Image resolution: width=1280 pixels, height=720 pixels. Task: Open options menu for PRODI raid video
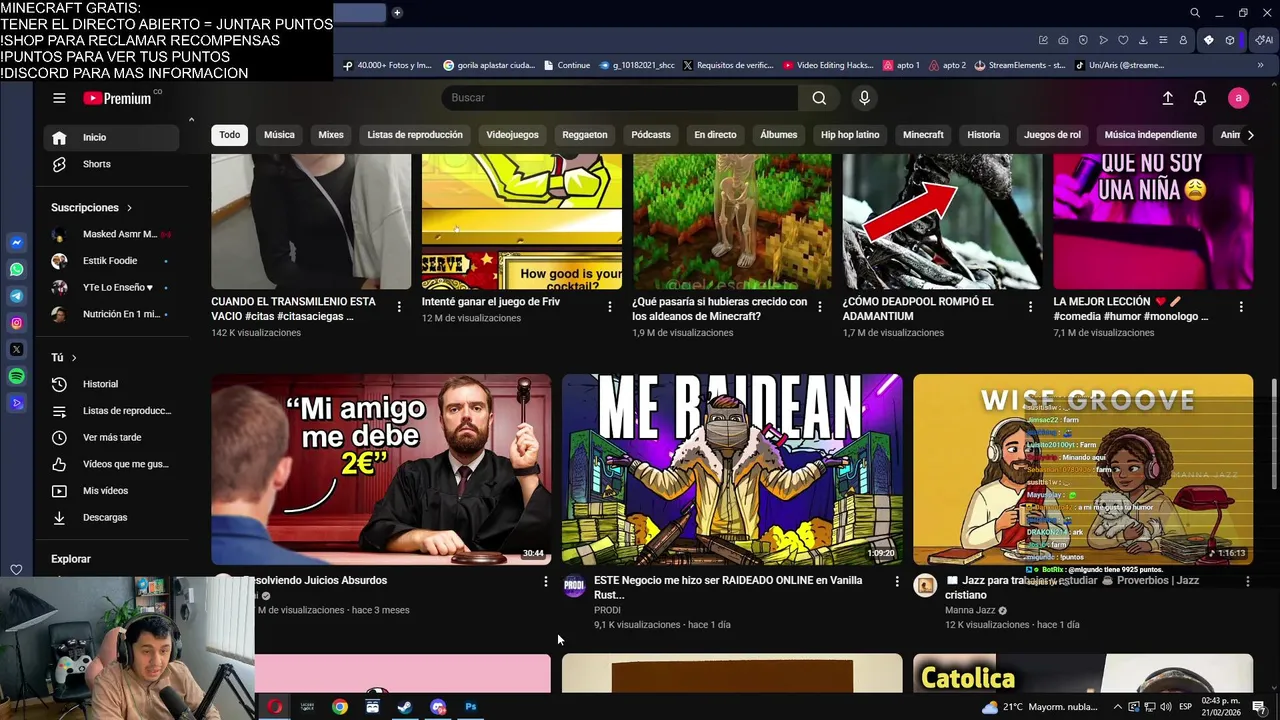(x=896, y=581)
